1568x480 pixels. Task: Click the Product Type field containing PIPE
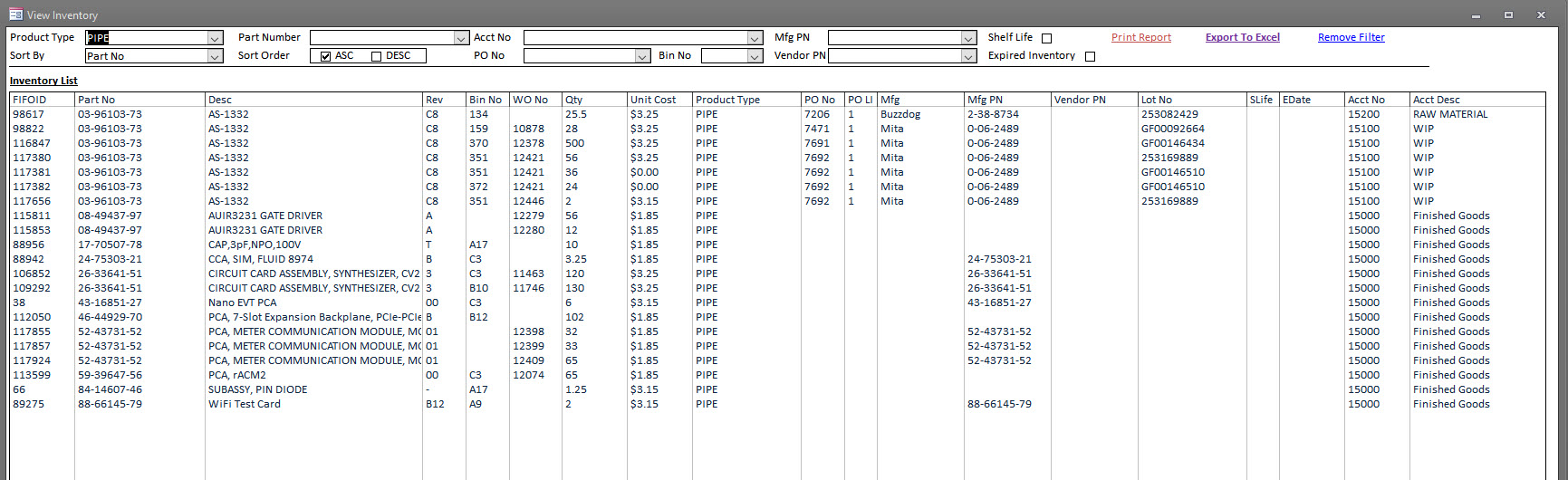pyautogui.click(x=147, y=38)
